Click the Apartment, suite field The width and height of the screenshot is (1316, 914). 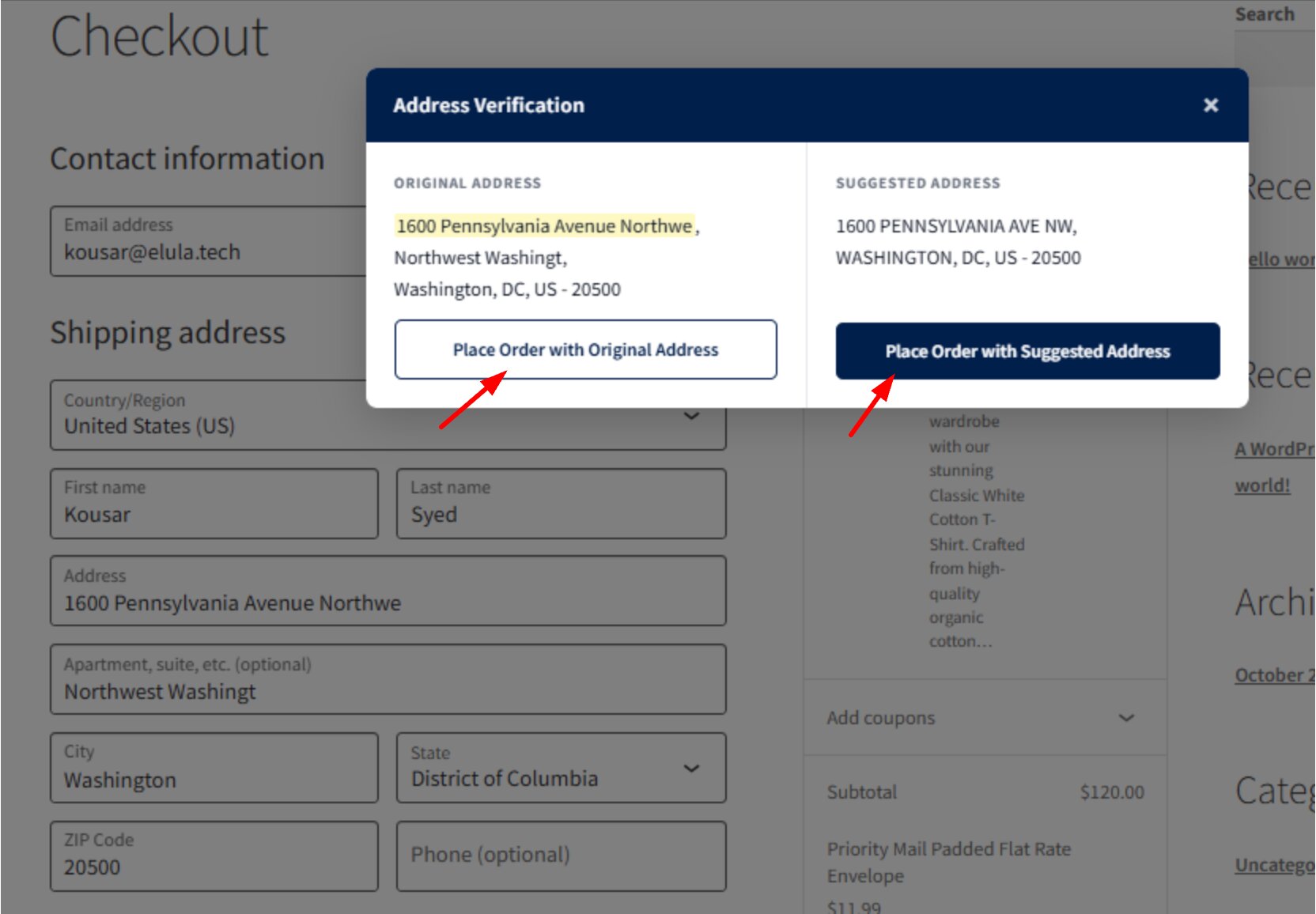click(388, 679)
